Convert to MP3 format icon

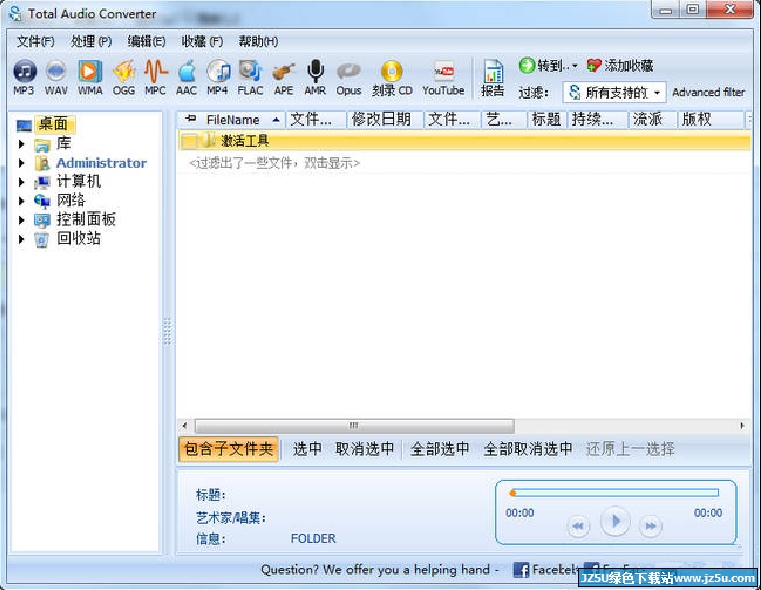[24, 77]
